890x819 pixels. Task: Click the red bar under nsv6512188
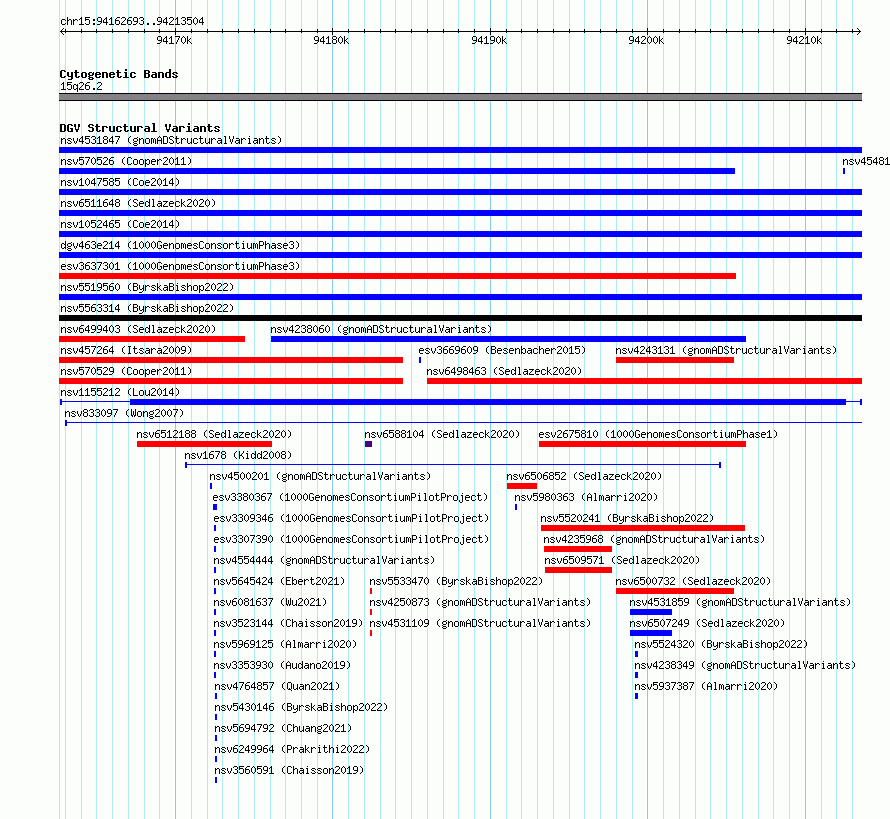pos(204,444)
